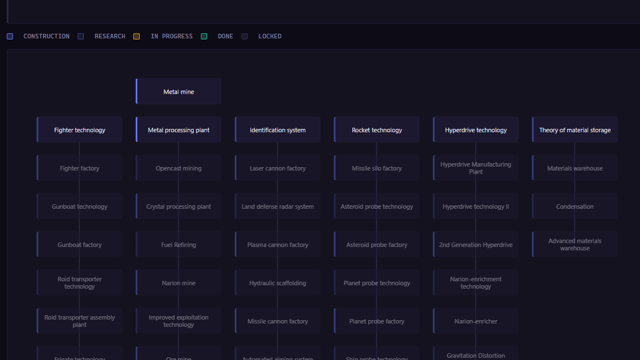The height and width of the screenshot is (360, 640).
Task: Open the Gunboat factory node
Action: pyautogui.click(x=79, y=244)
